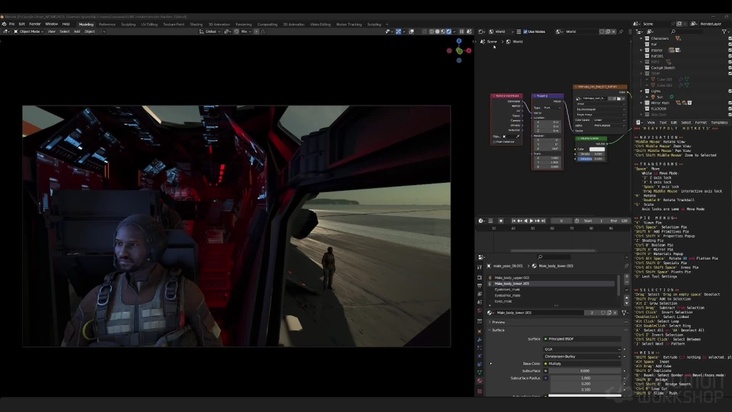732x412 pixels.
Task: Click the green Y axis on navigation gizmo
Action: coord(459,50)
